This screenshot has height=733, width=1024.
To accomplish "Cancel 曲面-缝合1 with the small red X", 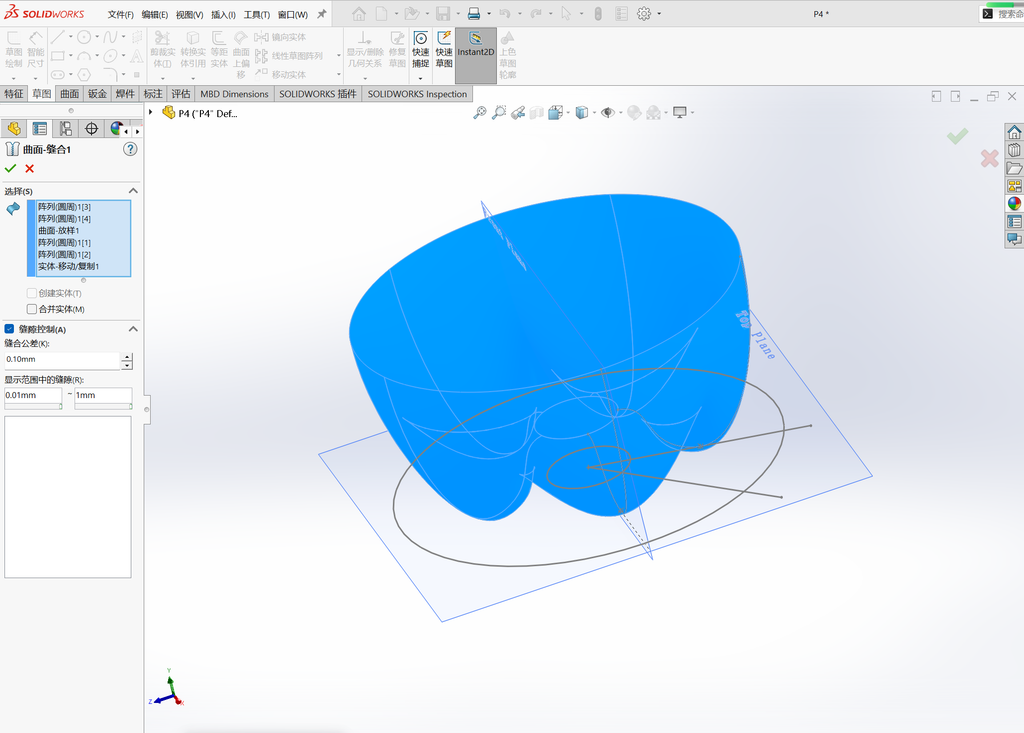I will tap(29, 169).
